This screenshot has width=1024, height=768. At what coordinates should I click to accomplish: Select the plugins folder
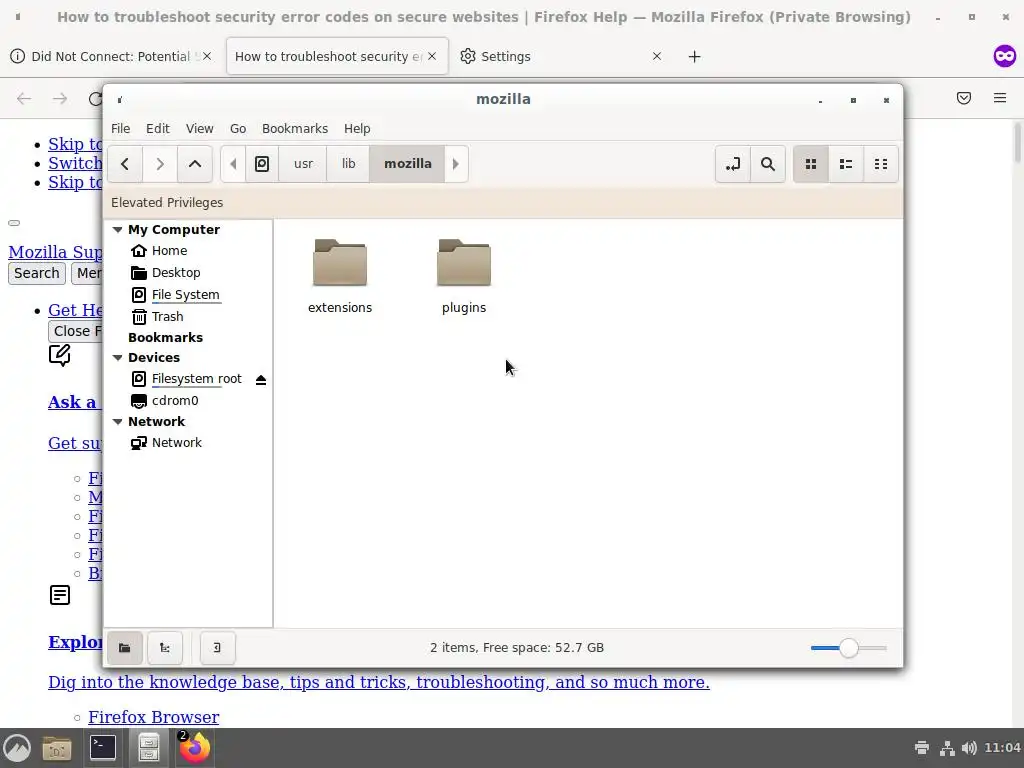[x=464, y=276]
